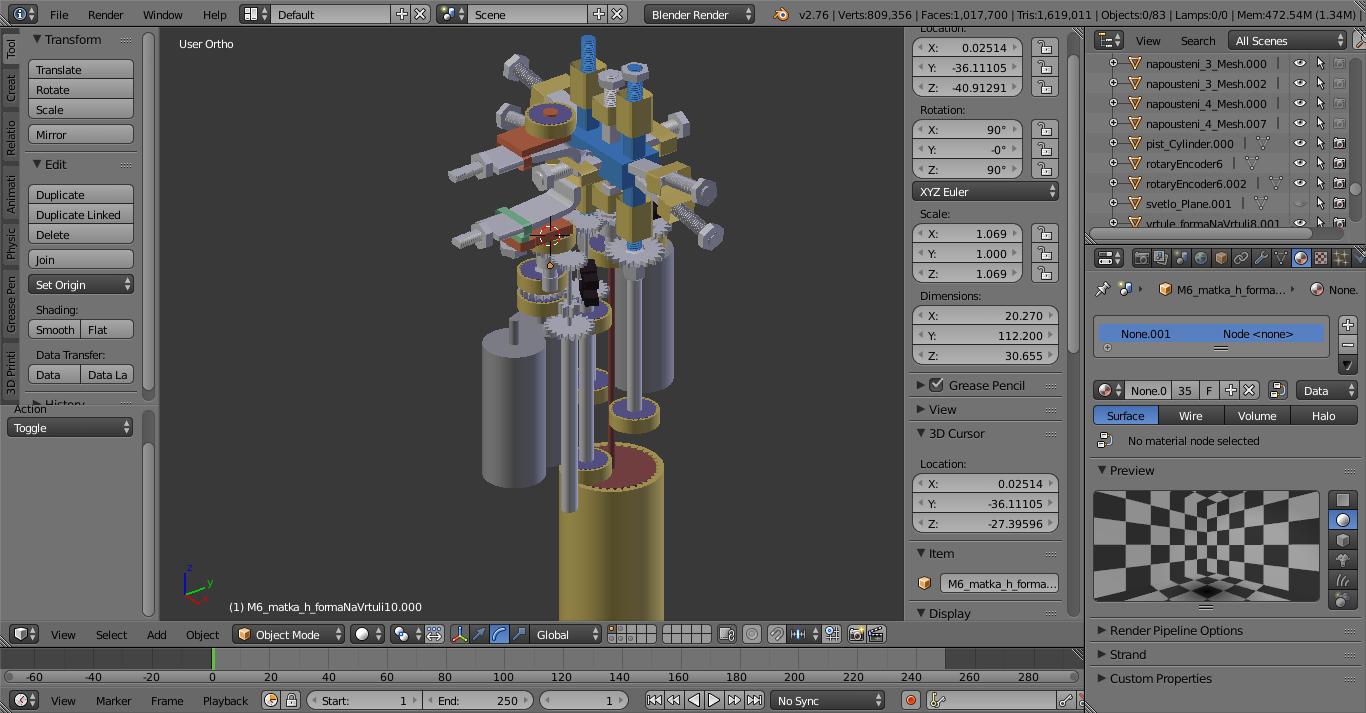Pin the properties context with pin icon
The width and height of the screenshot is (1366, 713).
pos(1102,289)
